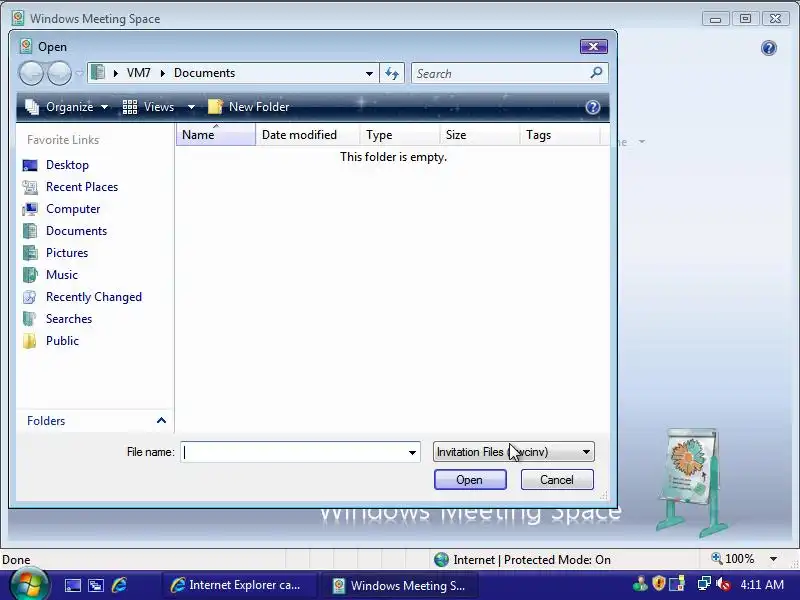800x600 pixels.
Task: Click the address bar folder icon
Action: pyautogui.click(x=98, y=73)
